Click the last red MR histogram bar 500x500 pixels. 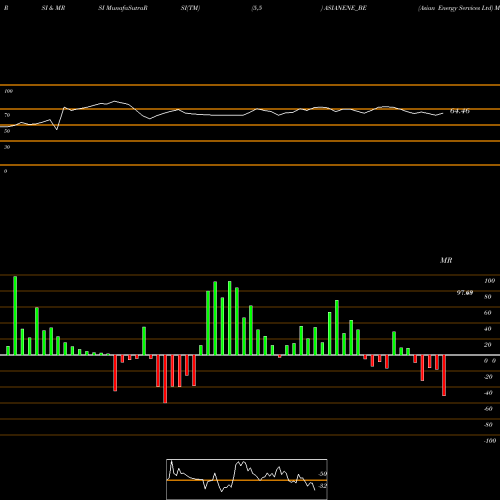click(x=444, y=375)
